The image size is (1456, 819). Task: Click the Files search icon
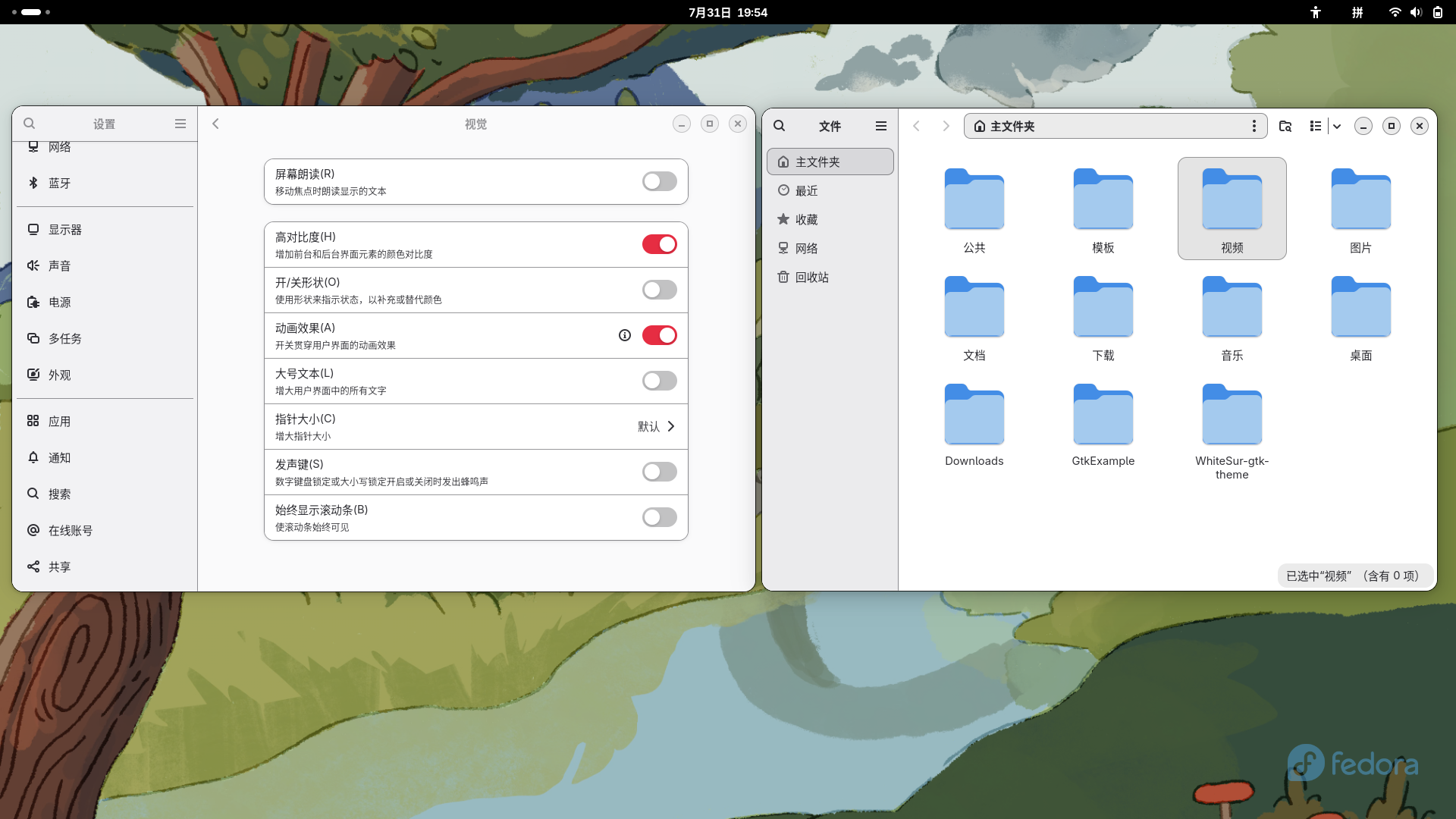point(779,126)
